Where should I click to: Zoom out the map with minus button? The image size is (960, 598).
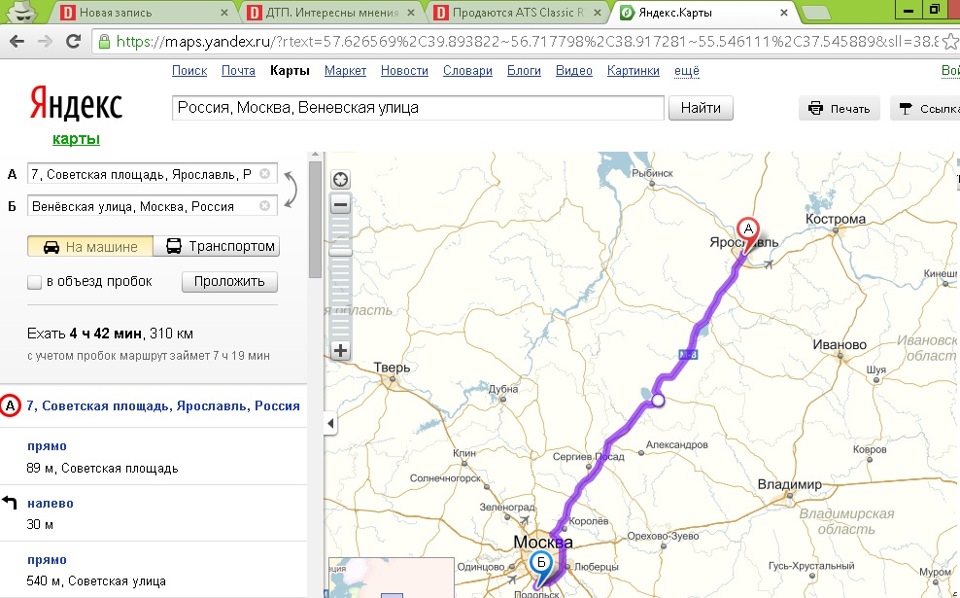coord(340,204)
